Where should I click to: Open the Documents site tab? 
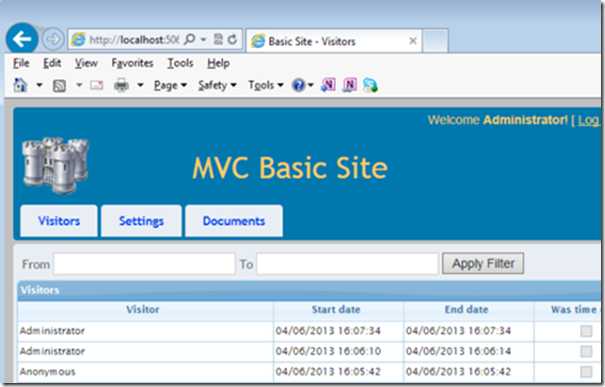point(234,221)
